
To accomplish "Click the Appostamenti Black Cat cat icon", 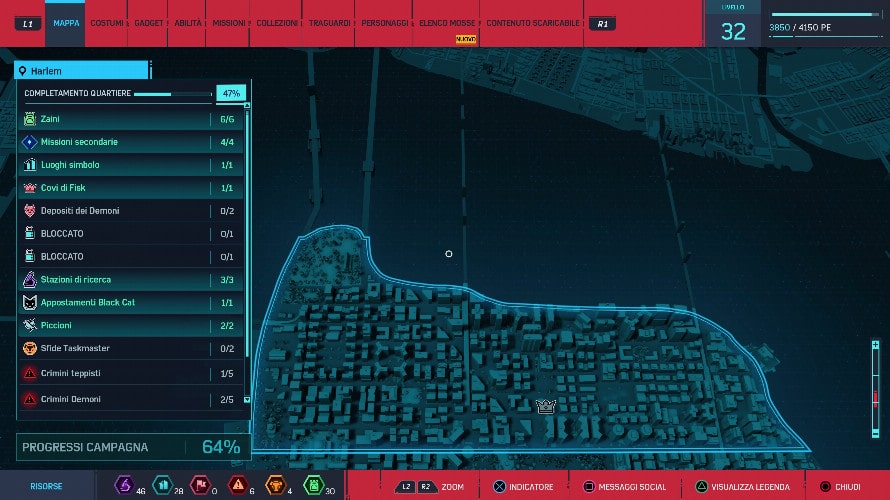I will click(x=30, y=302).
